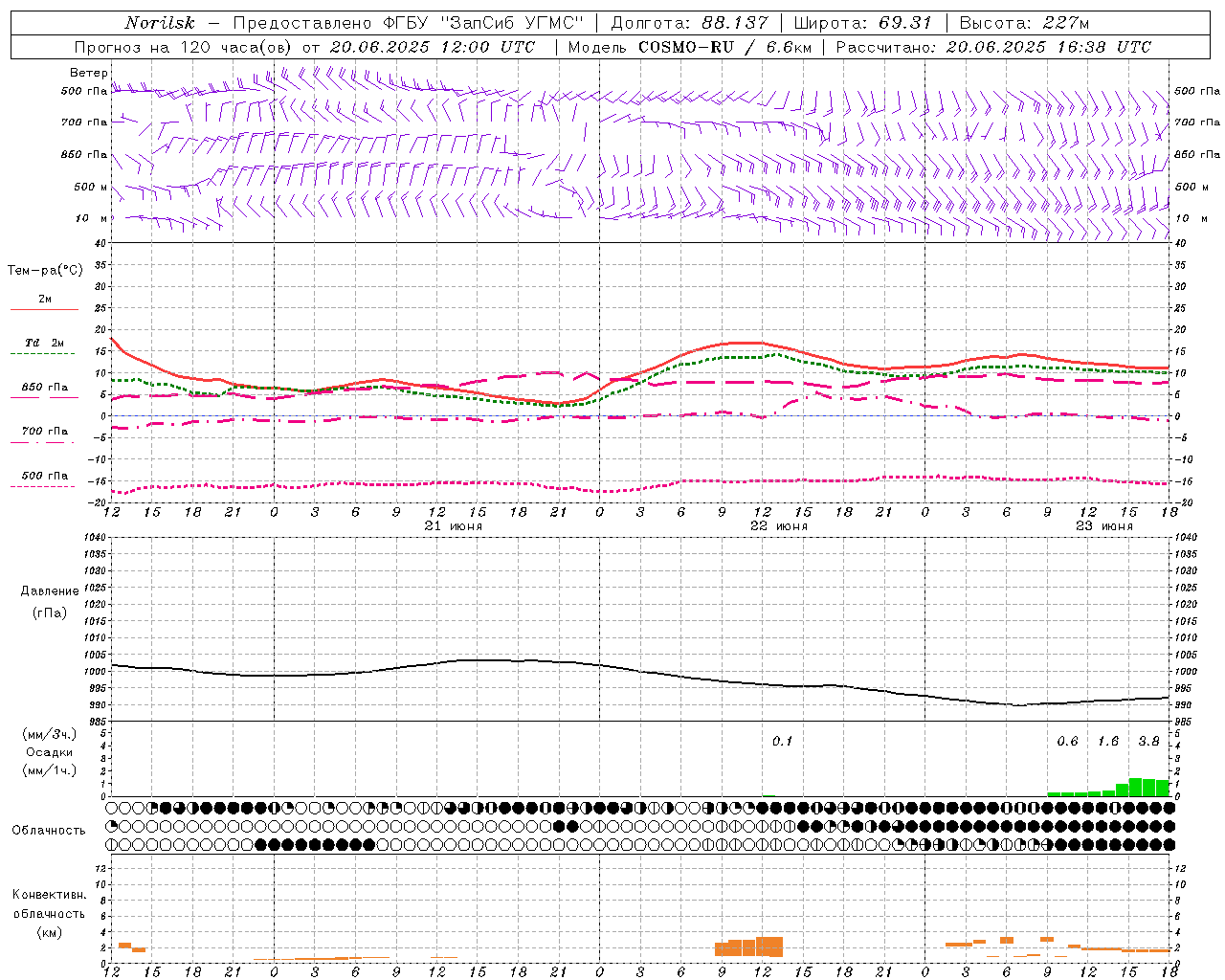
Task: Click the '0.6' precipitation value
Action: point(1067,742)
